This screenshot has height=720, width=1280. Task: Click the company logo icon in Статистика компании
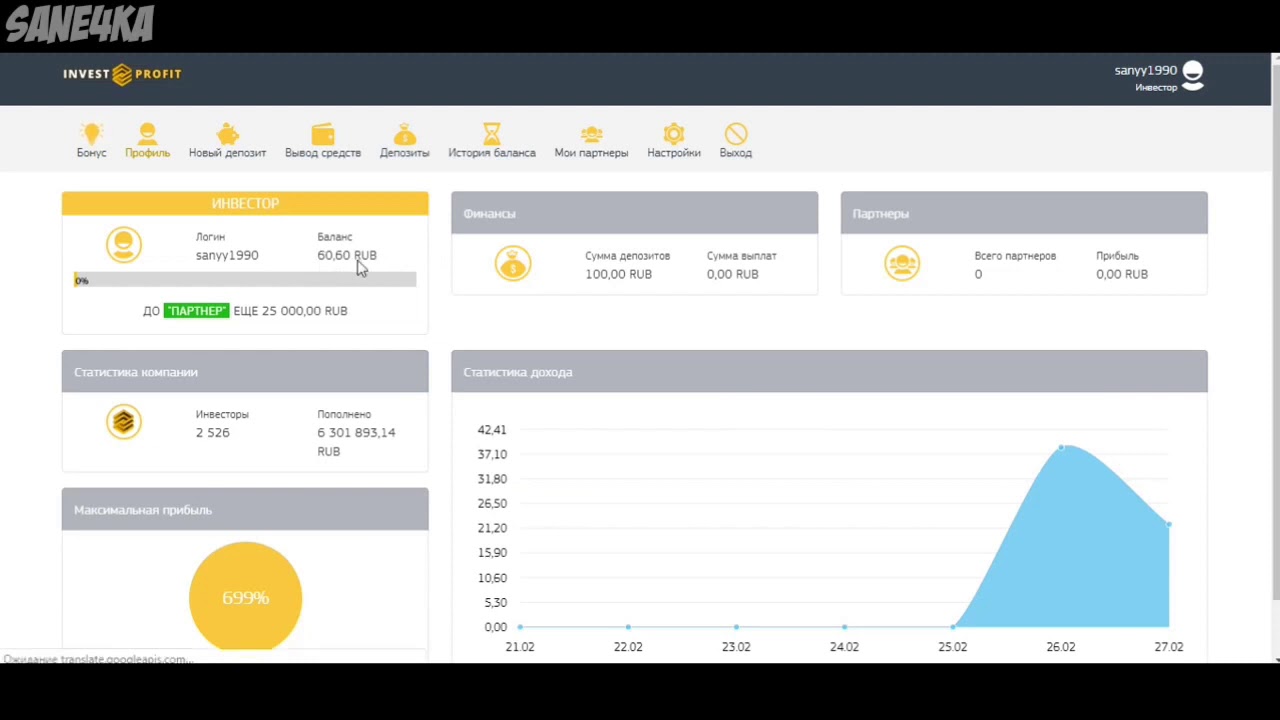[x=124, y=422]
